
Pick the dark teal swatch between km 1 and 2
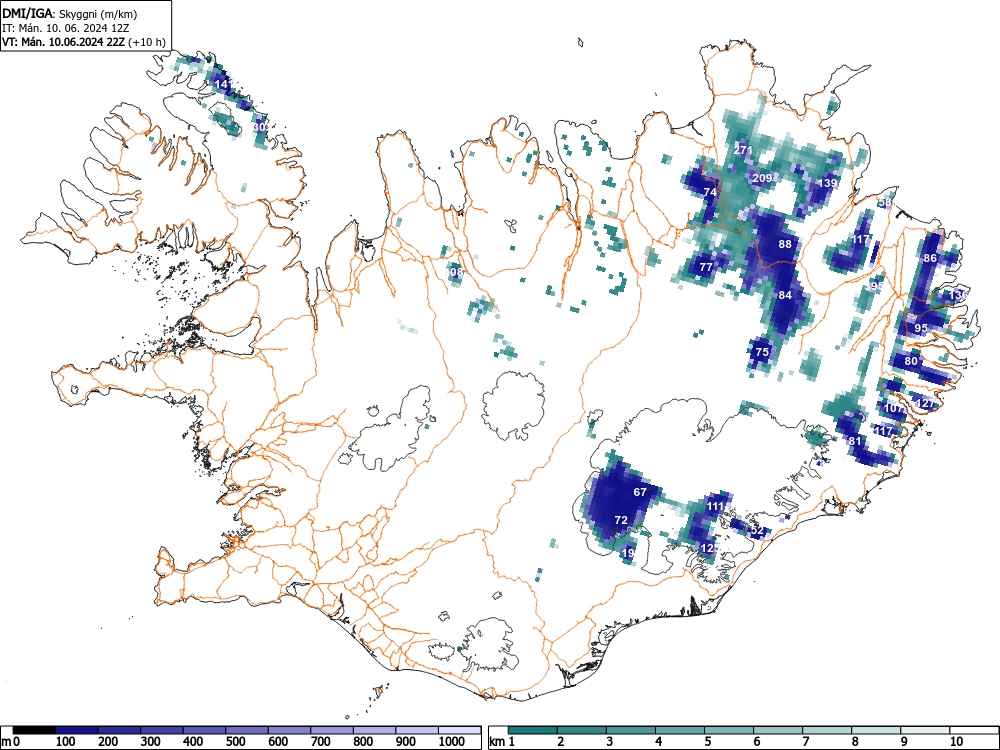tap(533, 730)
